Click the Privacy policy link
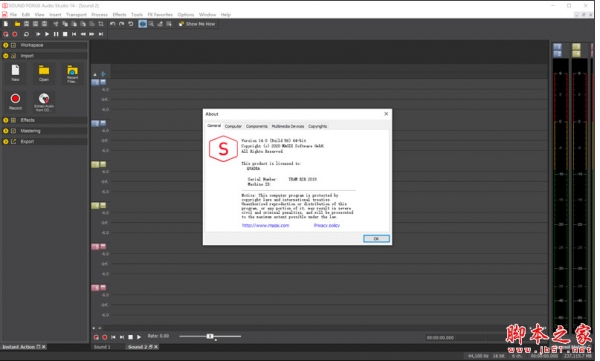 (327, 225)
